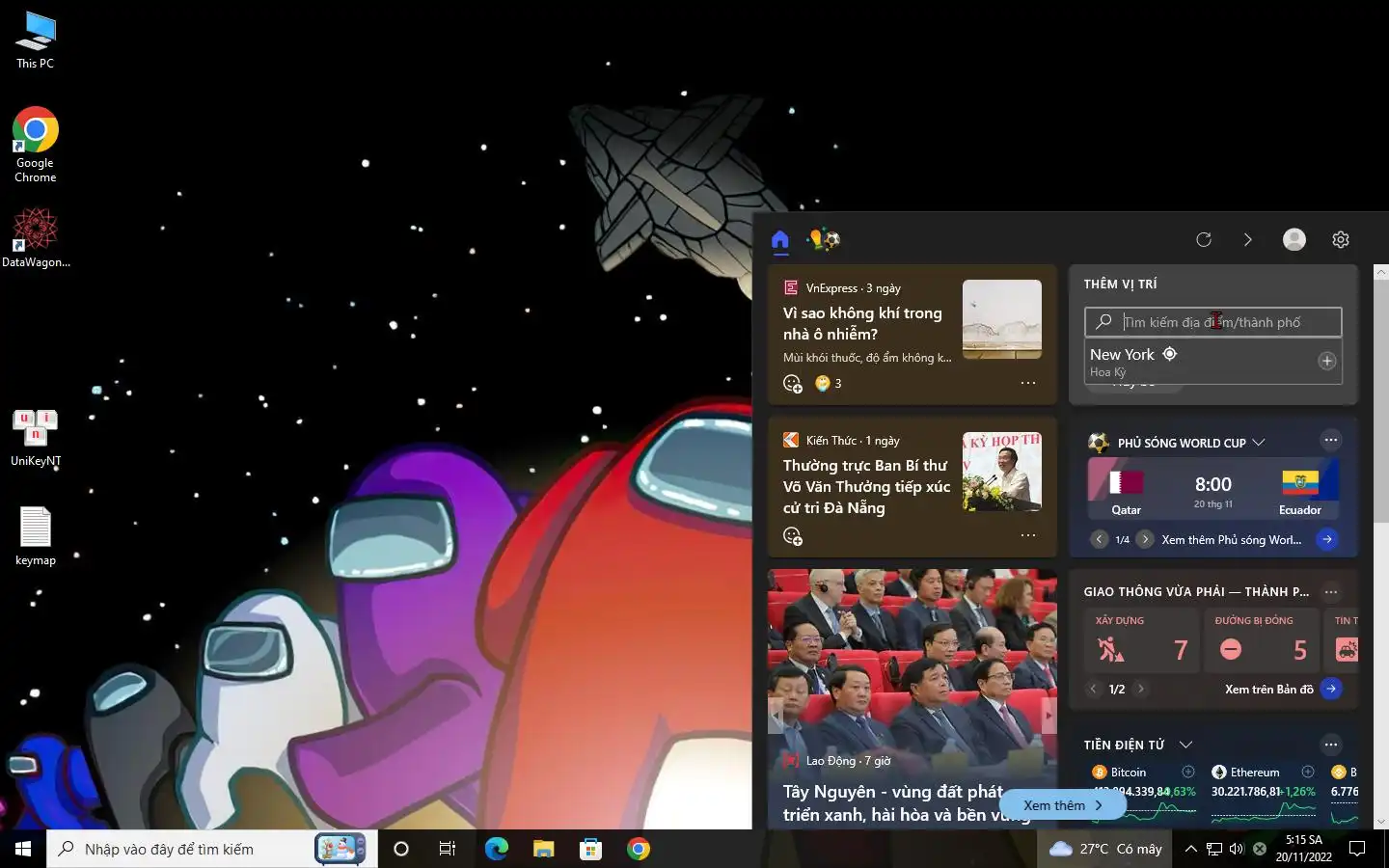Open Ethereum price entry
This screenshot has width=1389, height=868.
tap(1264, 793)
